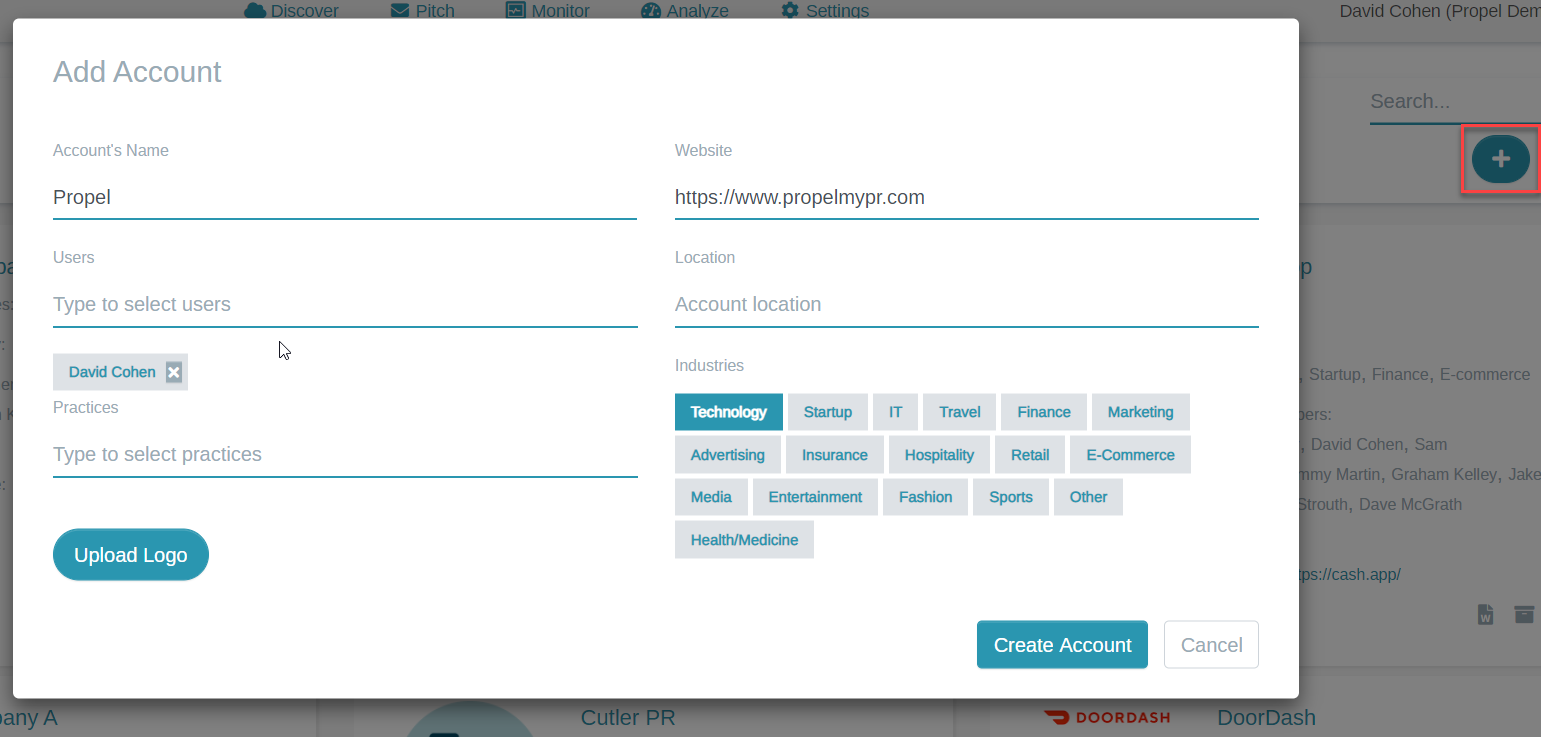Open the Users selection field
This screenshot has height=737, width=1541.
[345, 304]
